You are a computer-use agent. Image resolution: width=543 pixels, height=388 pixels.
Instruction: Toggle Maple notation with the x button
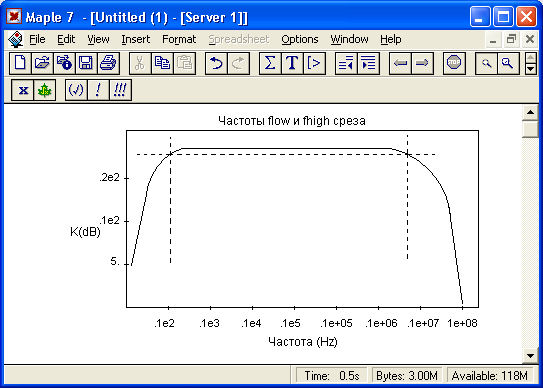(23, 90)
